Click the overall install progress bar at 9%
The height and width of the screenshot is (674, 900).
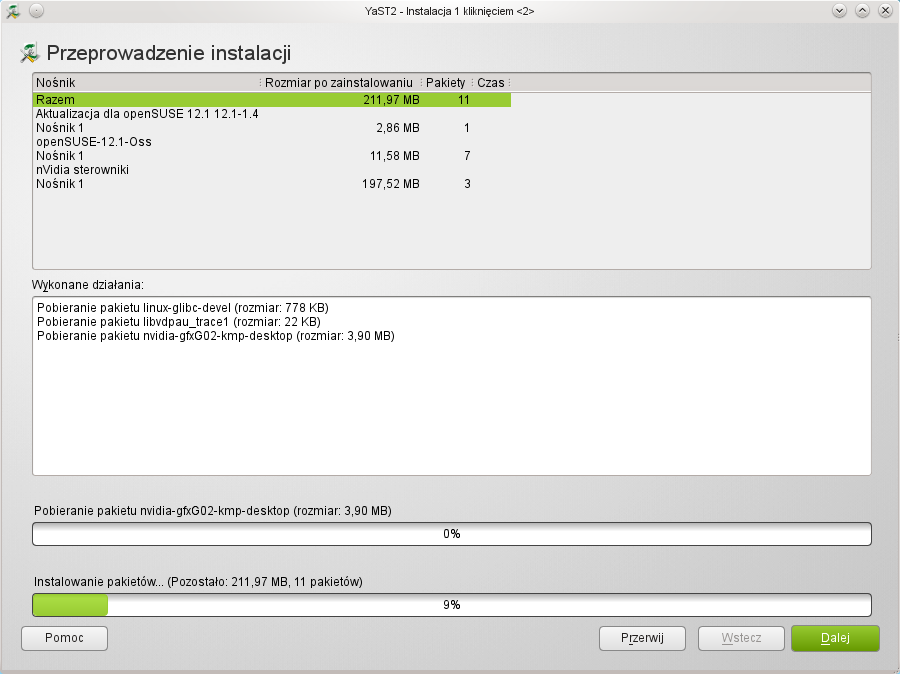pyautogui.click(x=452, y=605)
